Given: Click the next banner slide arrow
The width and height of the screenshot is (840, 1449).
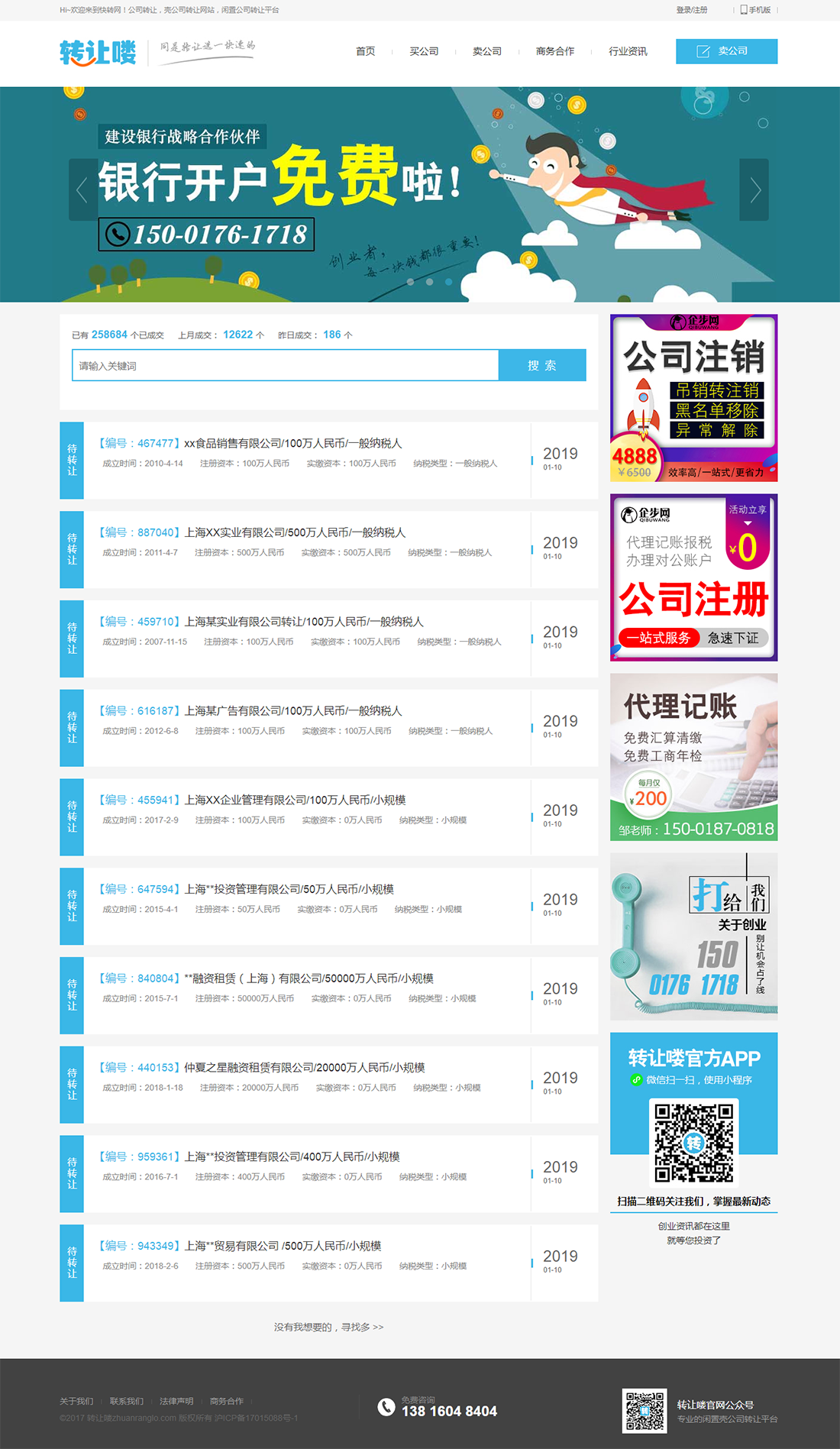Looking at the screenshot, I should [754, 189].
